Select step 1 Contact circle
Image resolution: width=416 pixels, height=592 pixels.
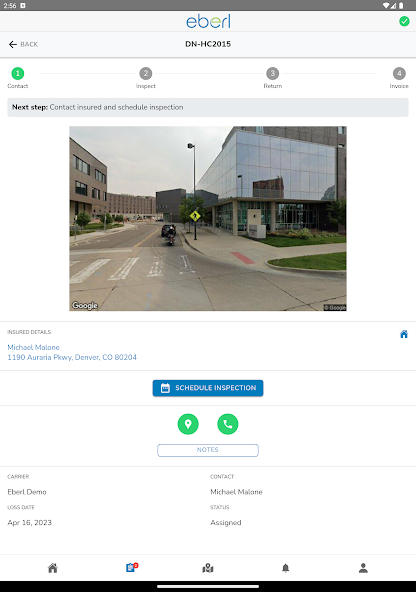[x=17, y=73]
